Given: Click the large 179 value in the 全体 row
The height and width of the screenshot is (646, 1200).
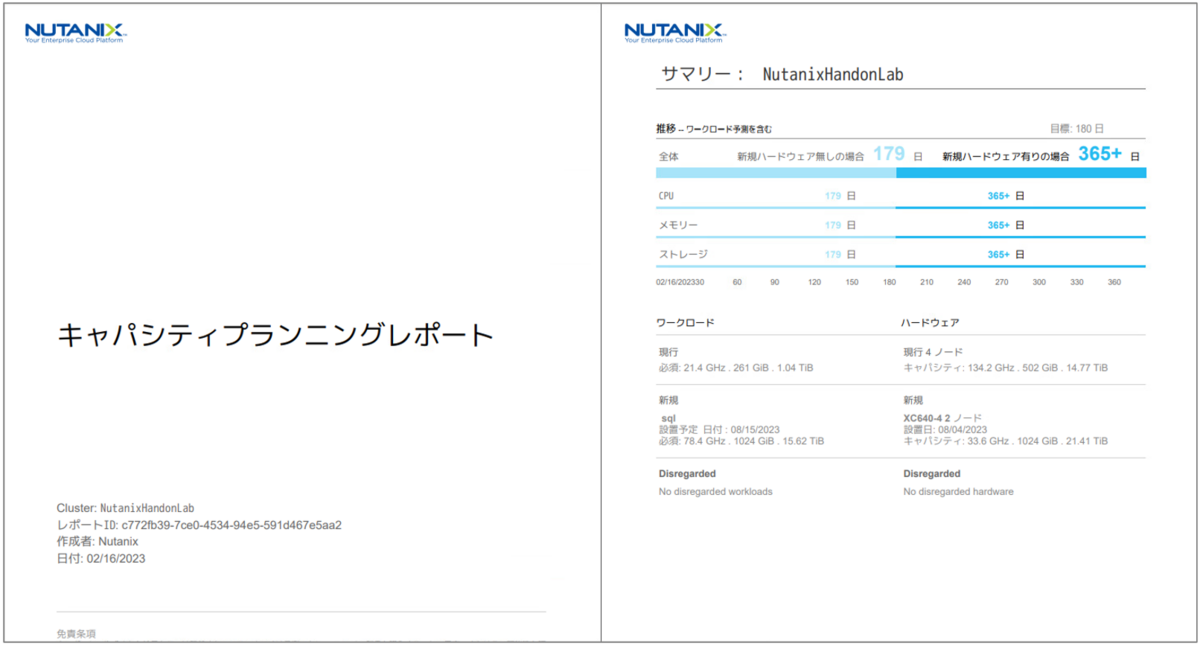Looking at the screenshot, I should coord(889,154).
